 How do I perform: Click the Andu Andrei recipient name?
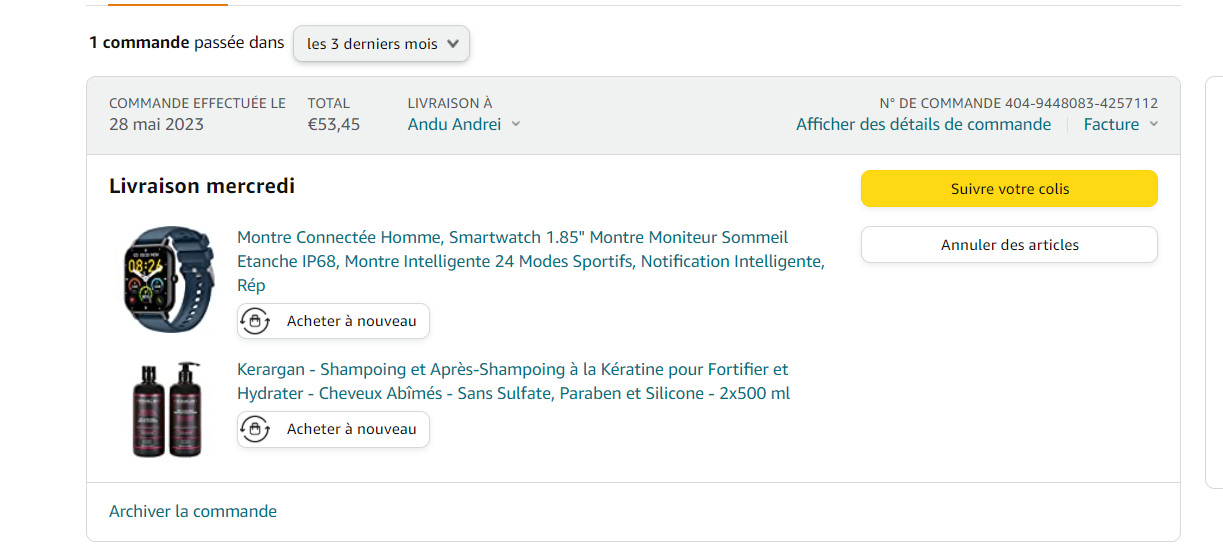pos(454,124)
